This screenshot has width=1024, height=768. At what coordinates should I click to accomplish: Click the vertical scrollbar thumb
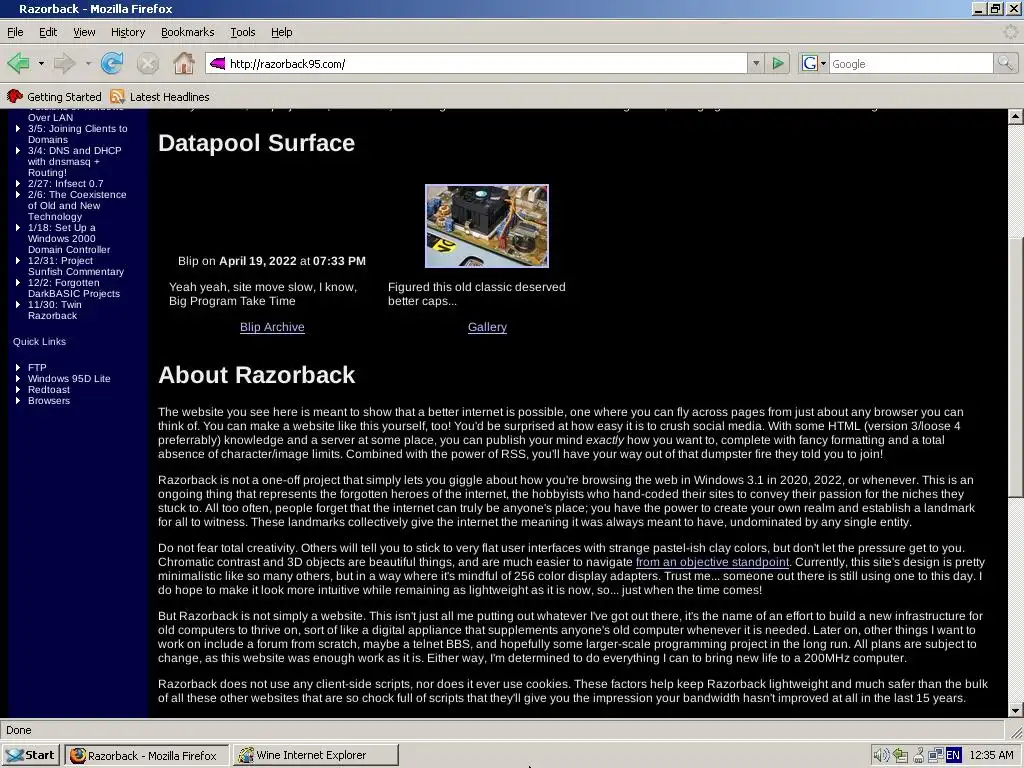[1016, 367]
